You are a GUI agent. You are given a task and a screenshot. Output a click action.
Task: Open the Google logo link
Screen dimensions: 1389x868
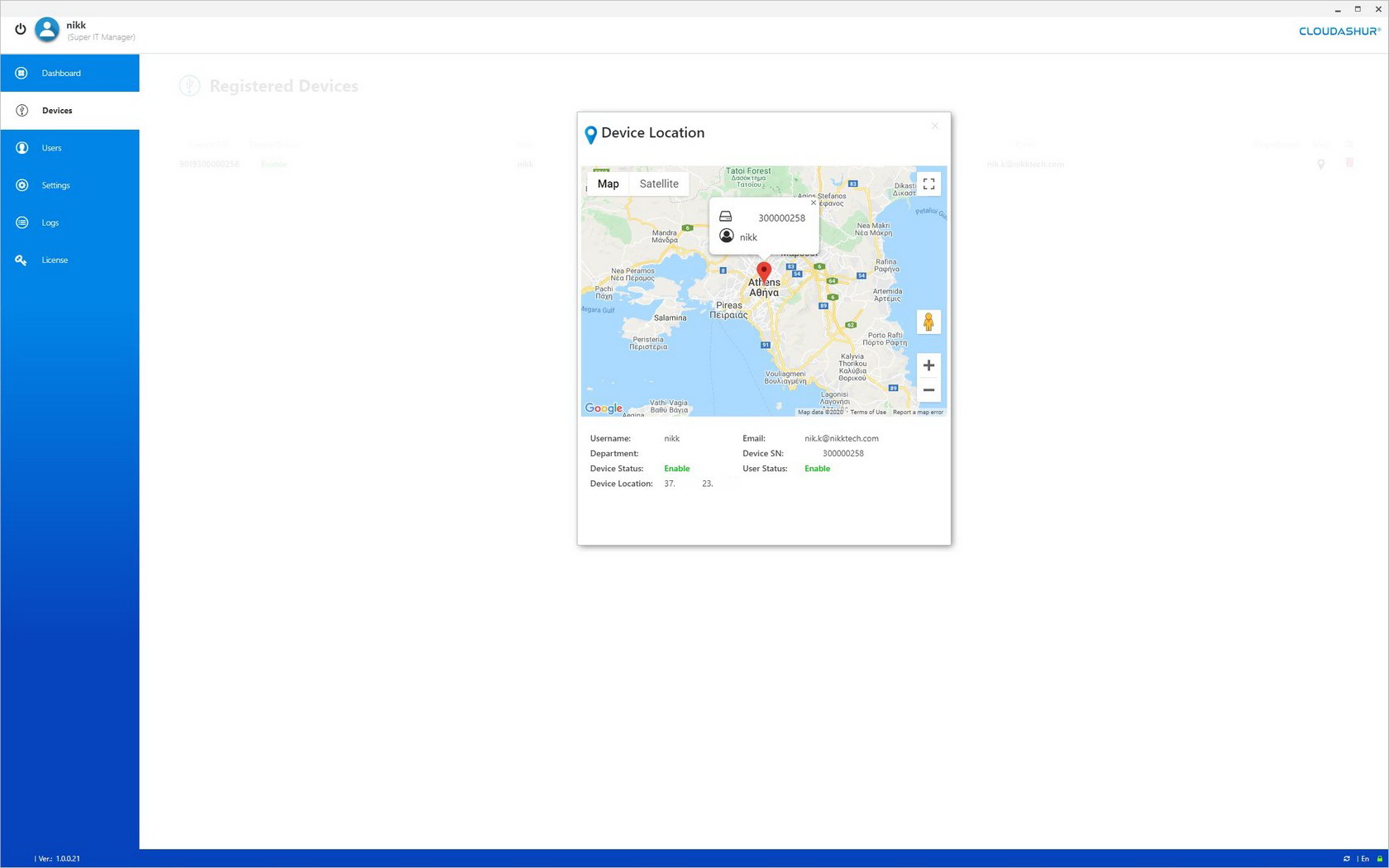(x=604, y=408)
